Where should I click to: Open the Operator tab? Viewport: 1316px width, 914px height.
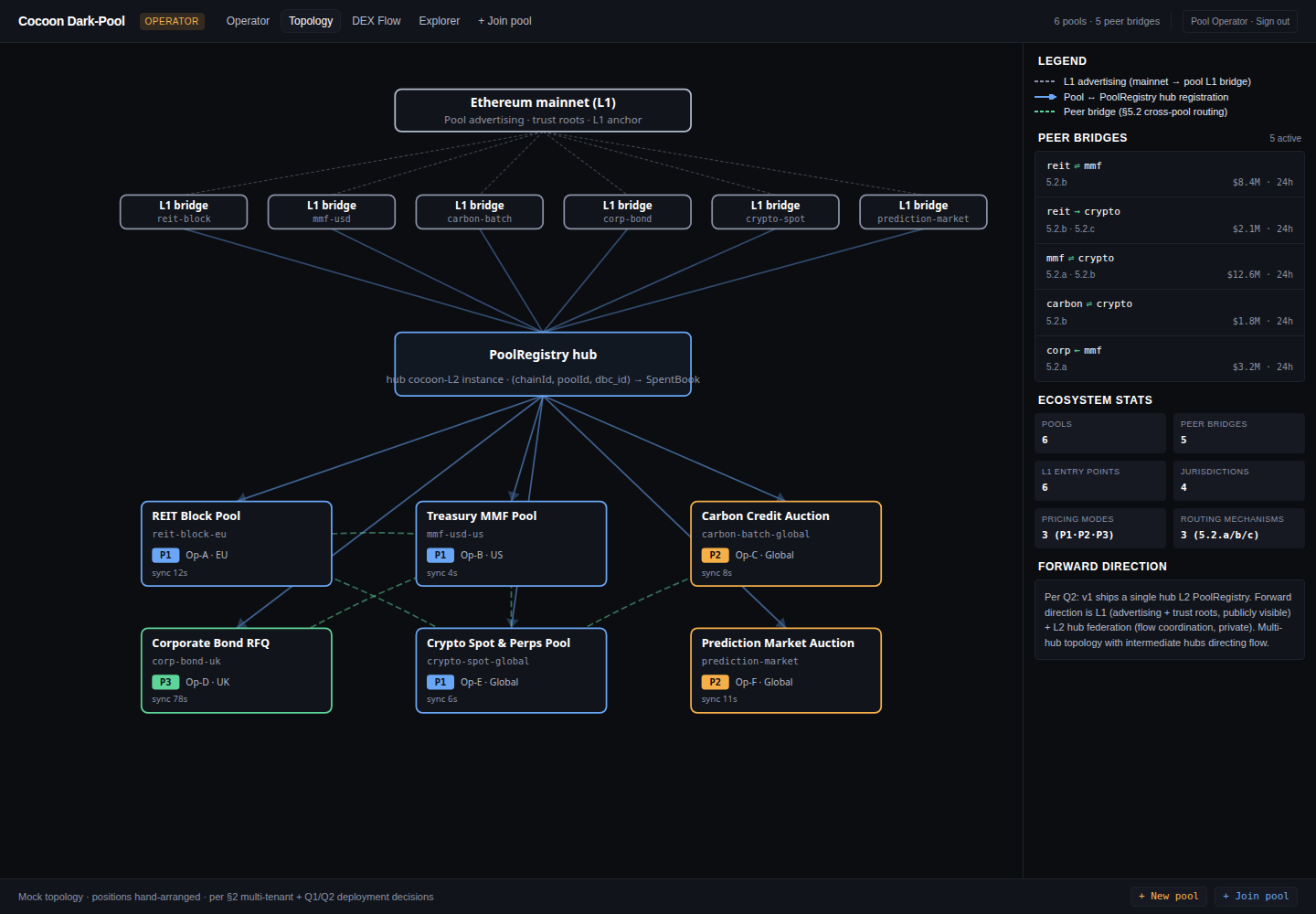[248, 21]
